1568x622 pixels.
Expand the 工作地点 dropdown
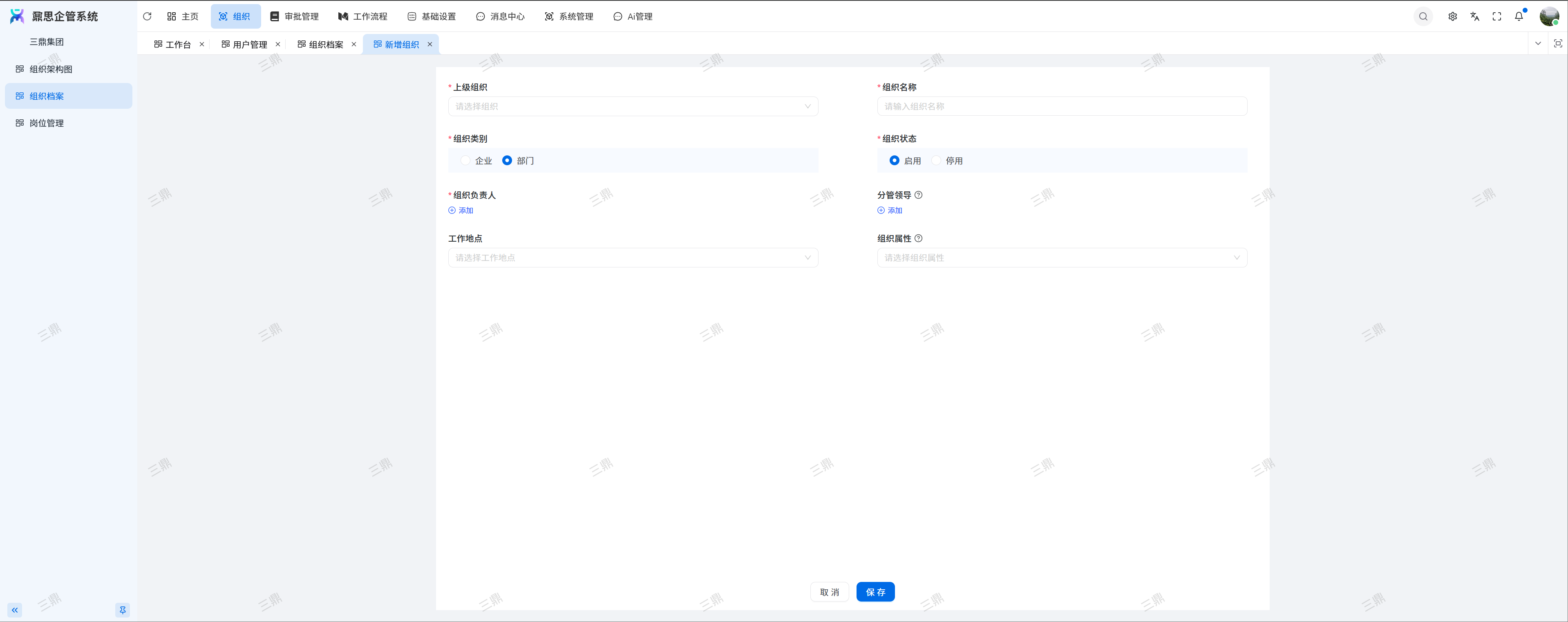tap(633, 258)
